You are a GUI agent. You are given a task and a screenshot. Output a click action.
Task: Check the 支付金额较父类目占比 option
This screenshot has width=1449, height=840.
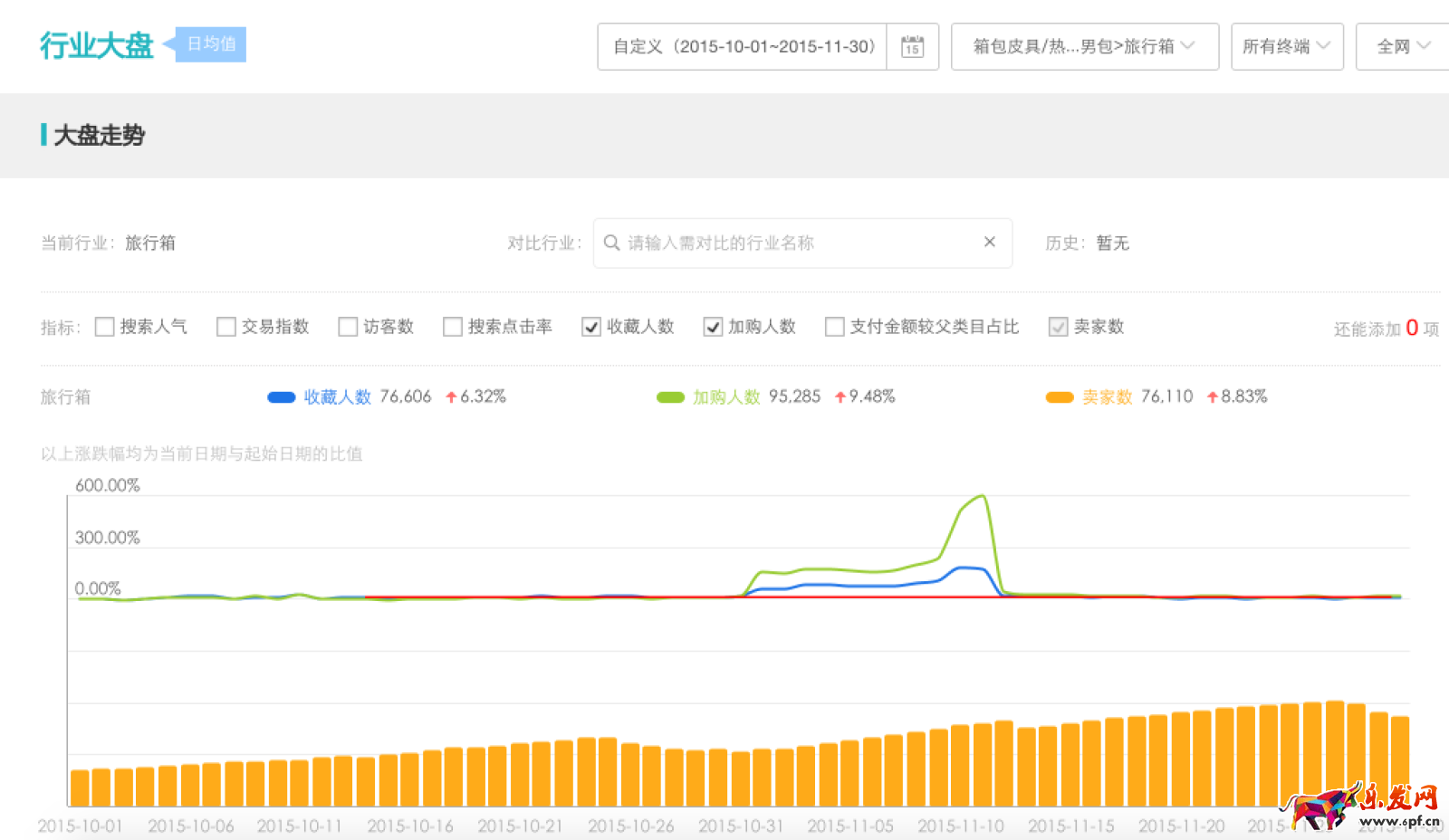click(x=834, y=327)
